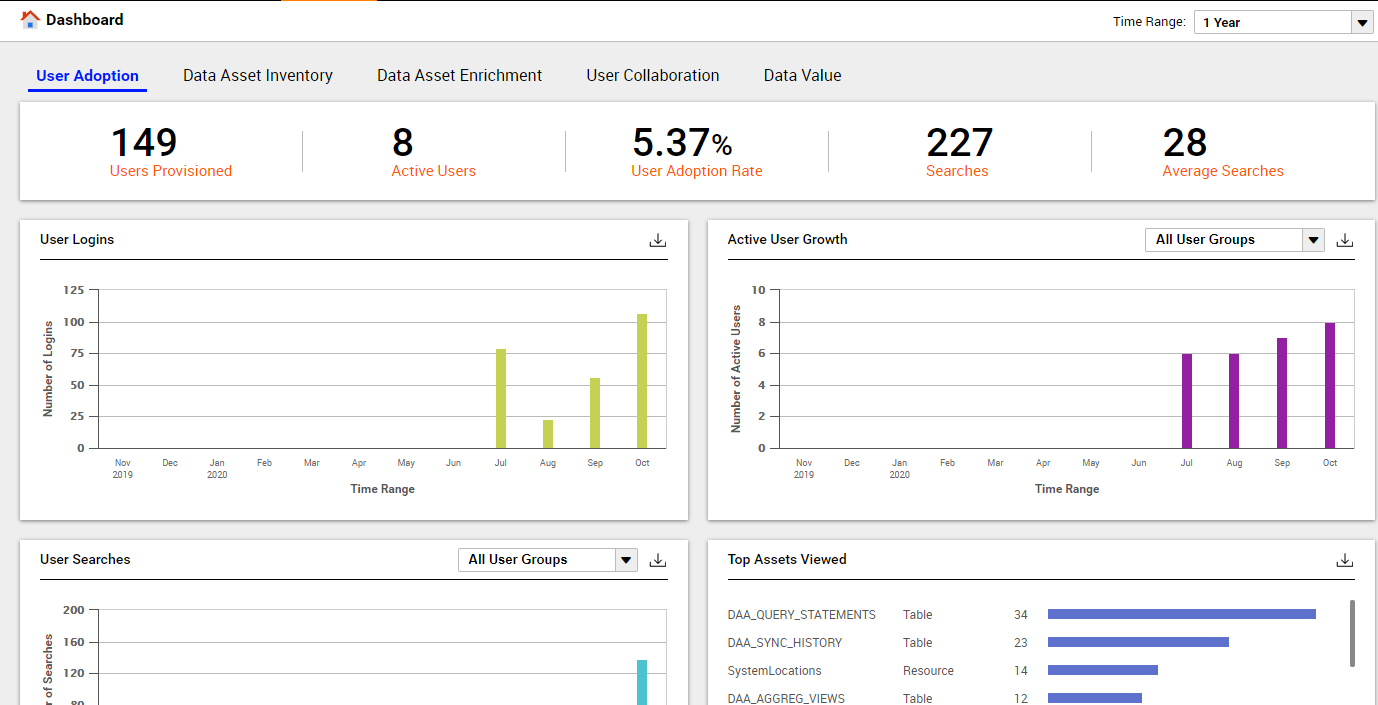Click the 5.37% User Adoption Rate metric

pos(697,152)
